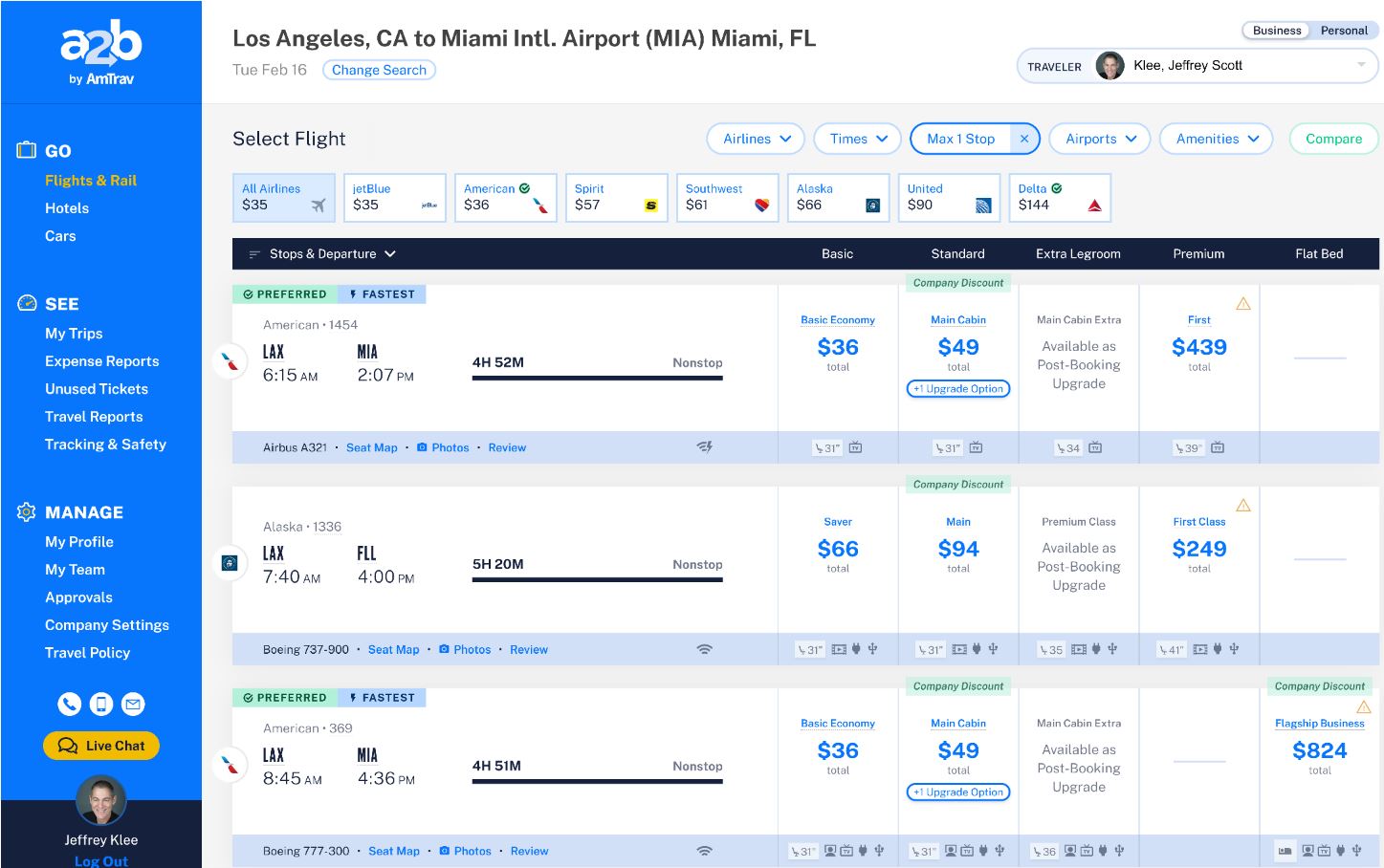This screenshot has width=1384, height=868.
Task: Click the Change Search button
Action: pos(379,70)
